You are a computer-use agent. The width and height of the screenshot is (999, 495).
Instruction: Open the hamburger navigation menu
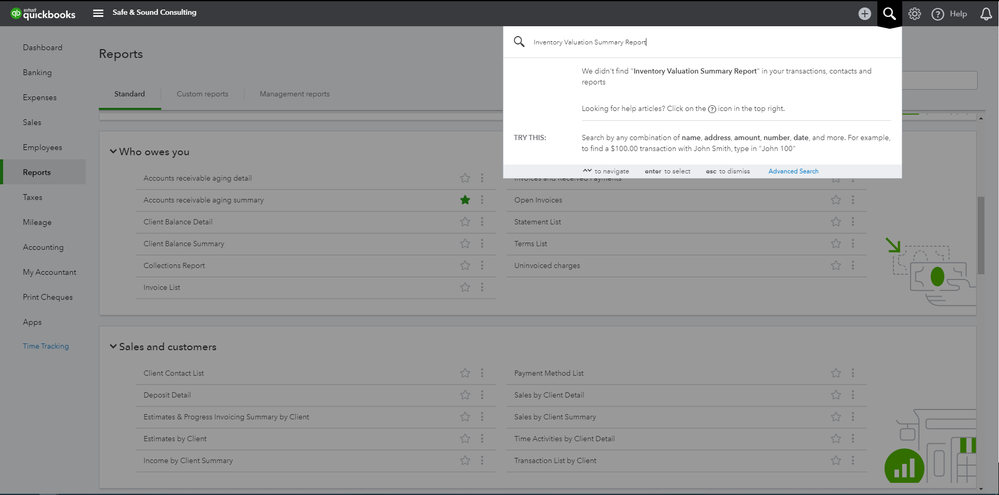click(98, 13)
